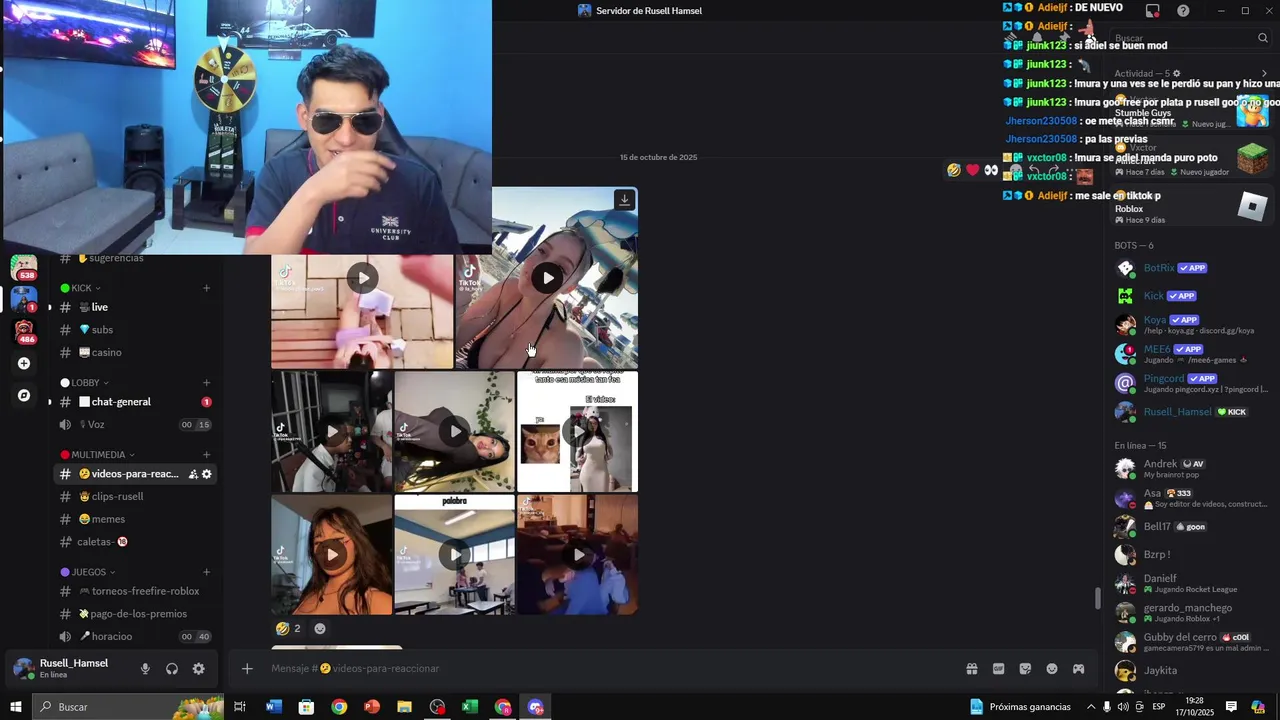Open the server with the 538 badge
The width and height of the screenshot is (1280, 720).
click(24, 267)
